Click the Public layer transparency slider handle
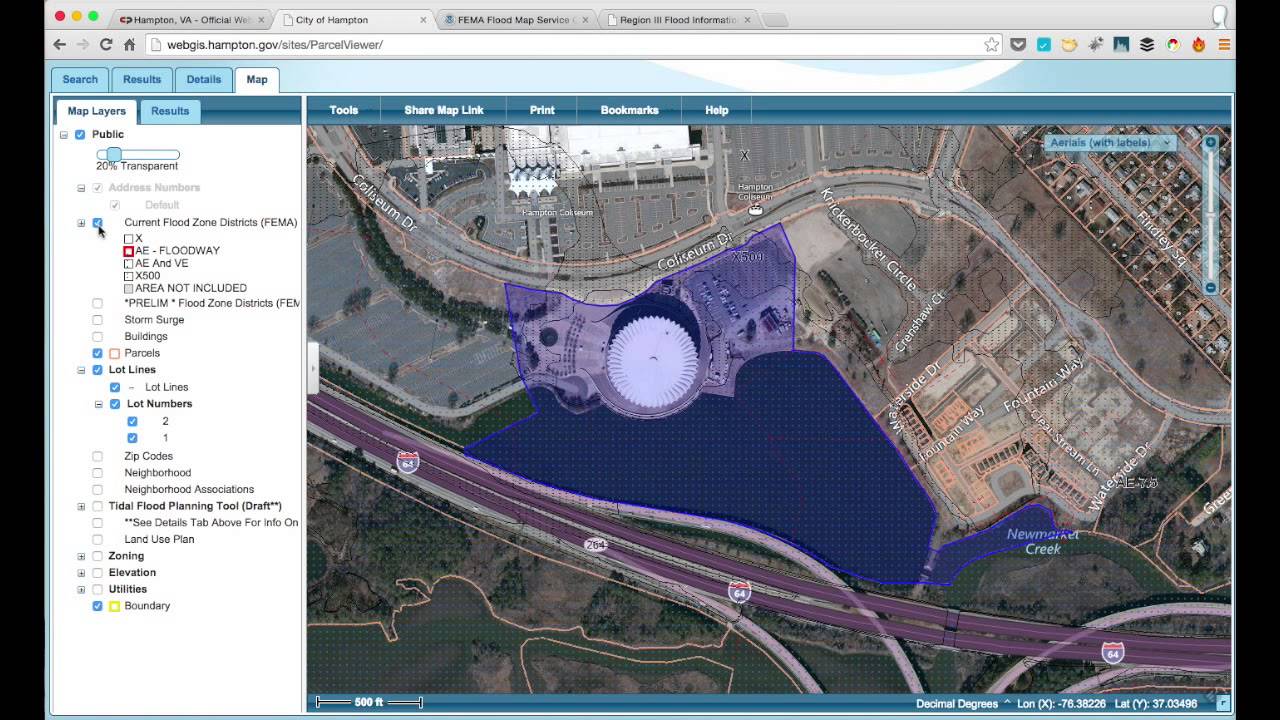The image size is (1280, 720). coord(113,154)
